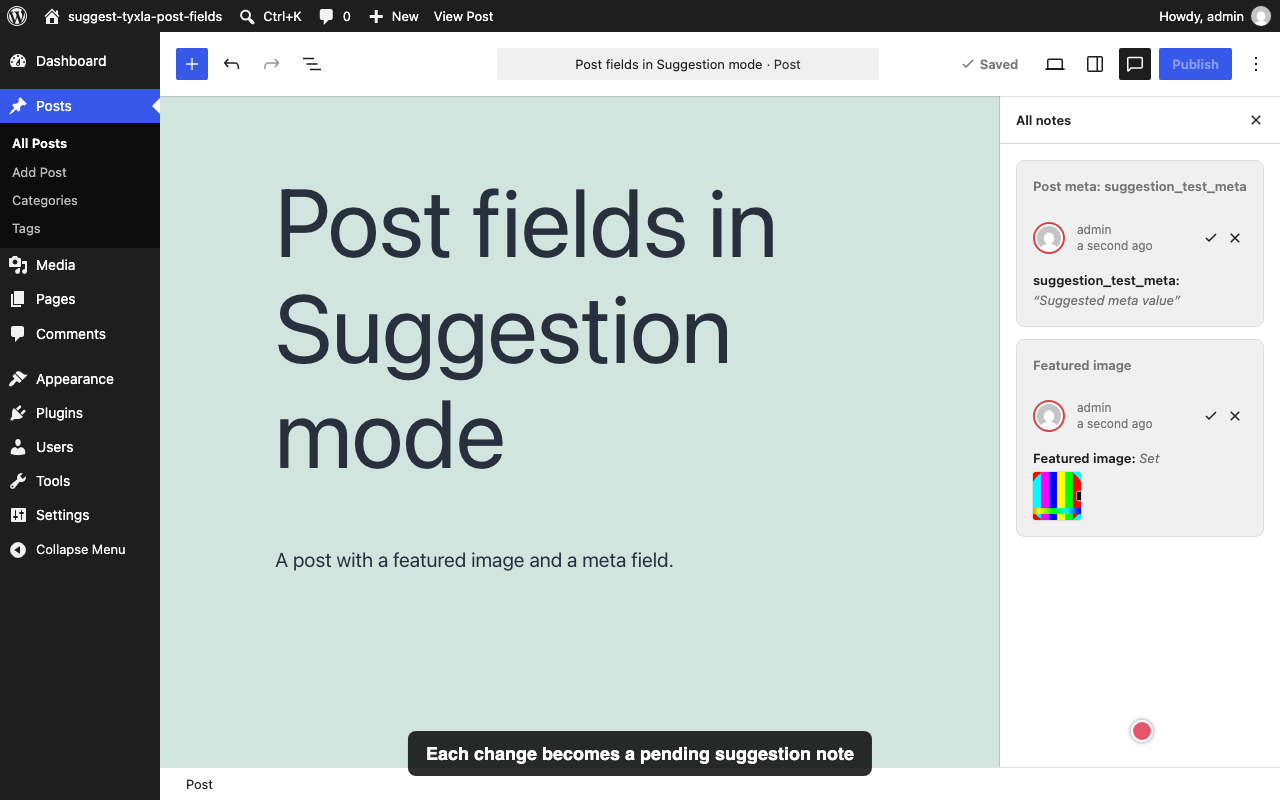Open the Settings sidebar menu
Viewport: 1280px width, 800px height.
pyautogui.click(x=80, y=515)
